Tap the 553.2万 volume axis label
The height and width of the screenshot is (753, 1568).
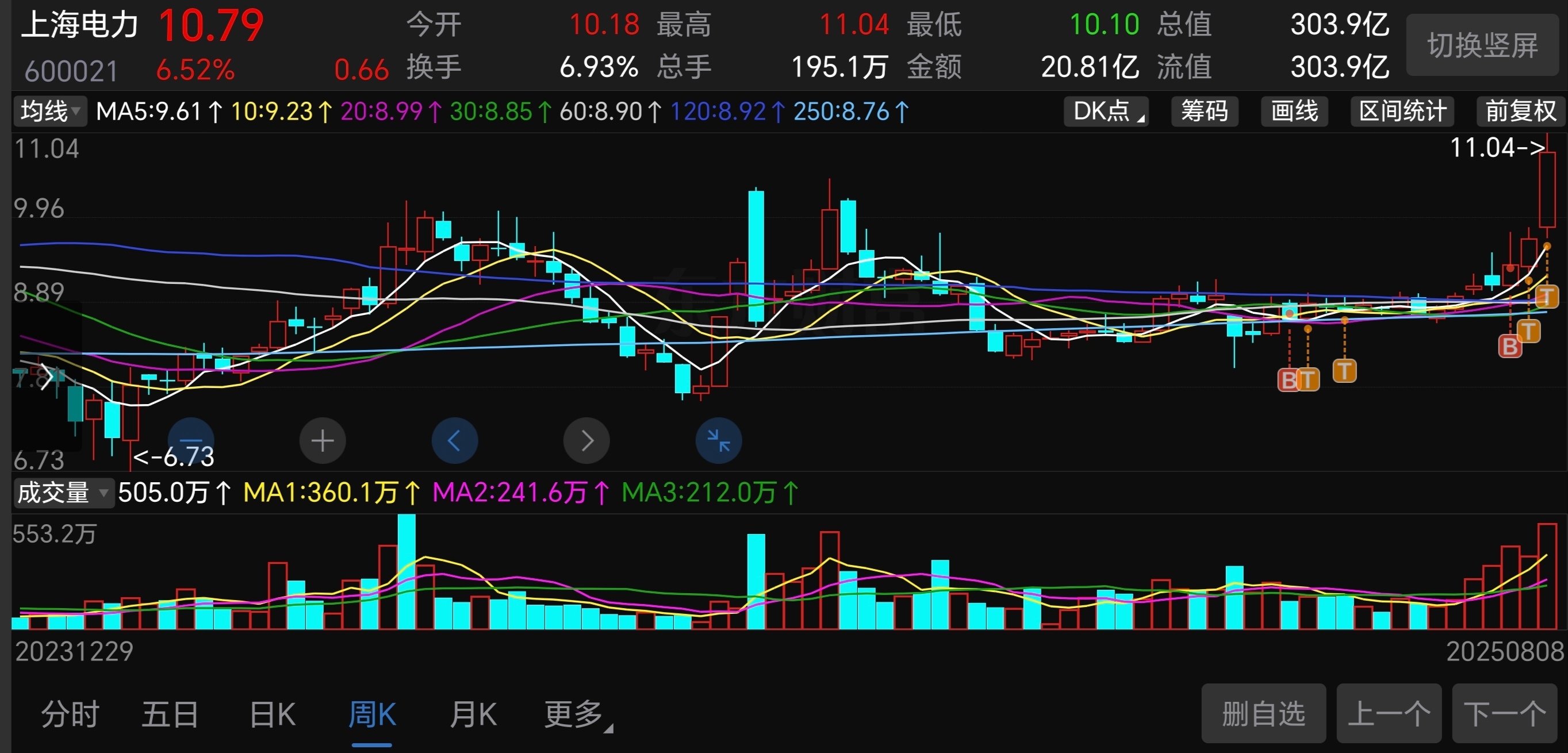[x=55, y=534]
